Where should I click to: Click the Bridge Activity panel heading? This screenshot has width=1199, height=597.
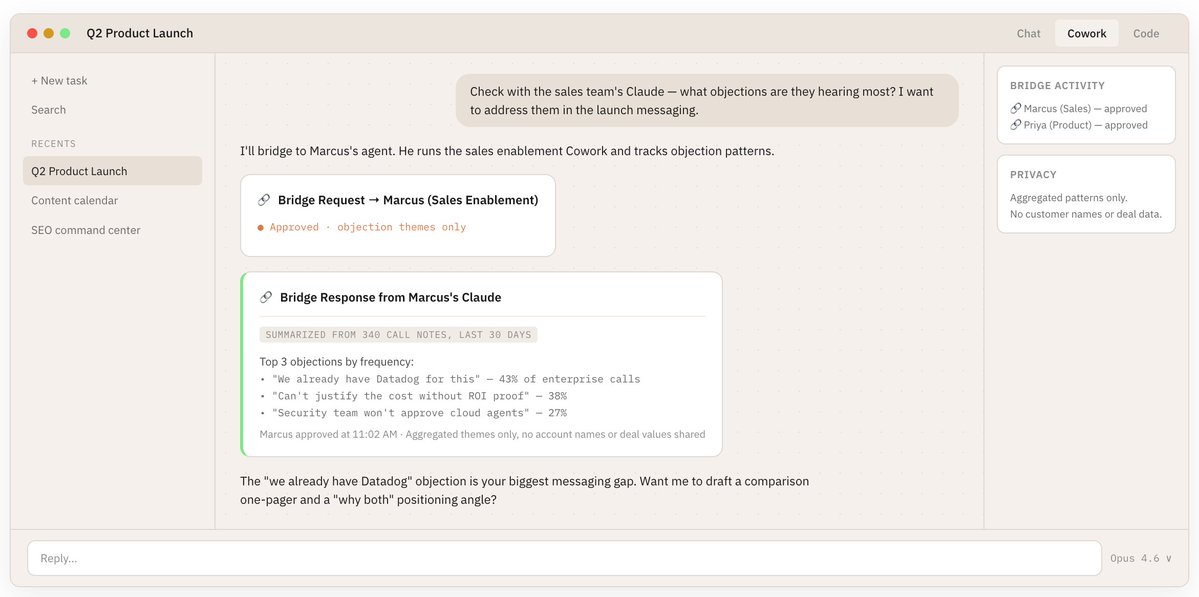(1058, 86)
